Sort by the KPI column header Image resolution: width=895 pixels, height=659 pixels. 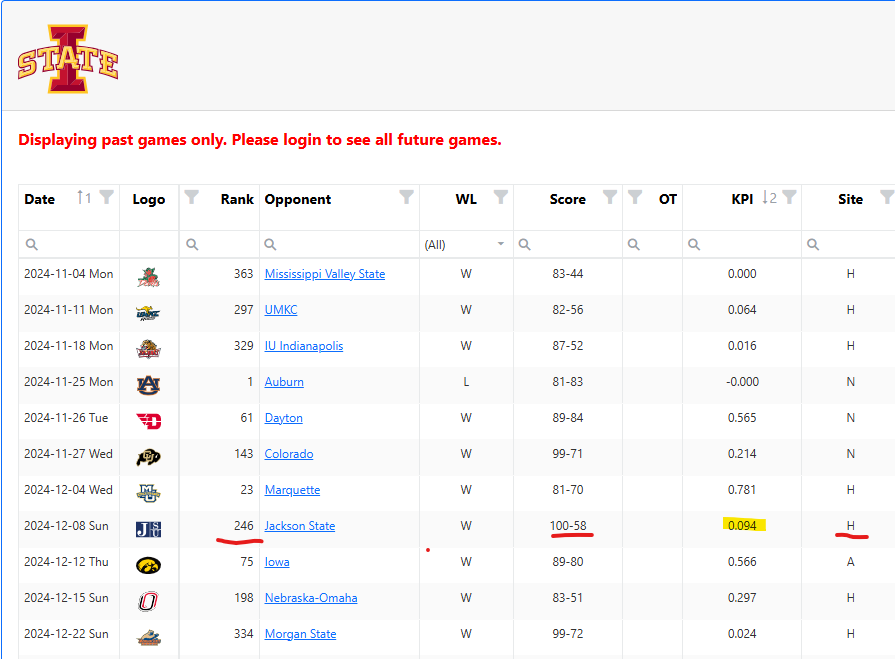742,199
